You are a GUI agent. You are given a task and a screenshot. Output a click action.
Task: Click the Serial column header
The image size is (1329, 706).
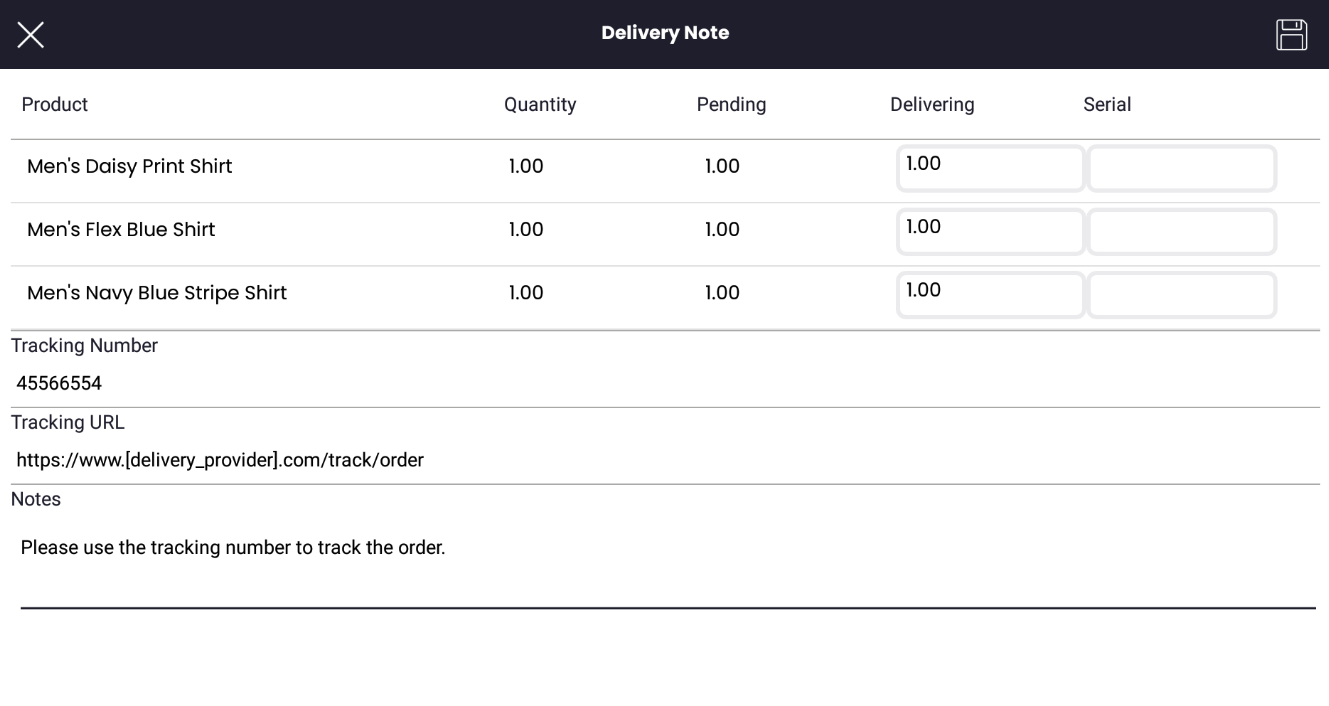(x=1107, y=104)
